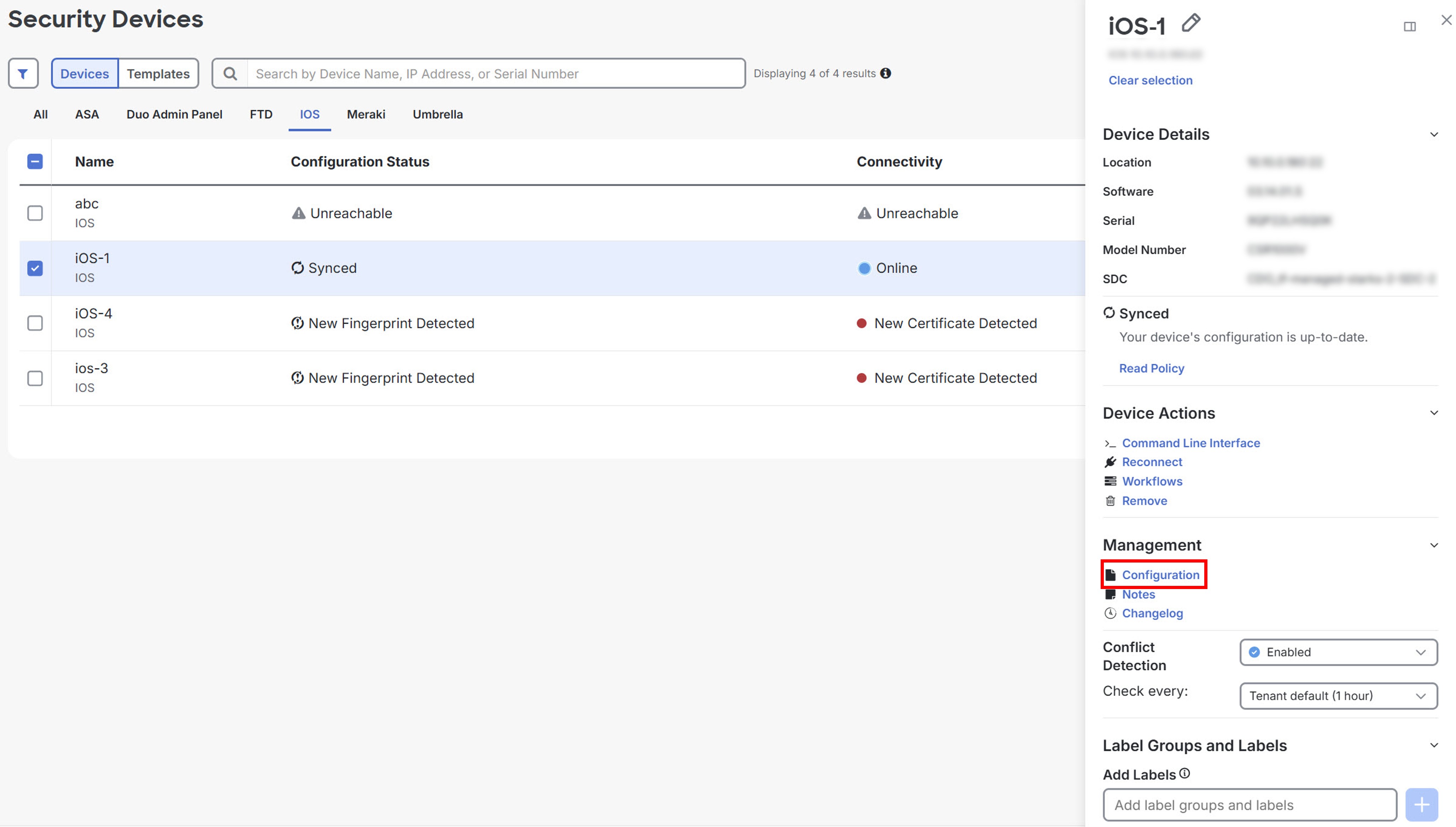
Task: Click the select-all checkbox in table header
Action: [x=35, y=161]
